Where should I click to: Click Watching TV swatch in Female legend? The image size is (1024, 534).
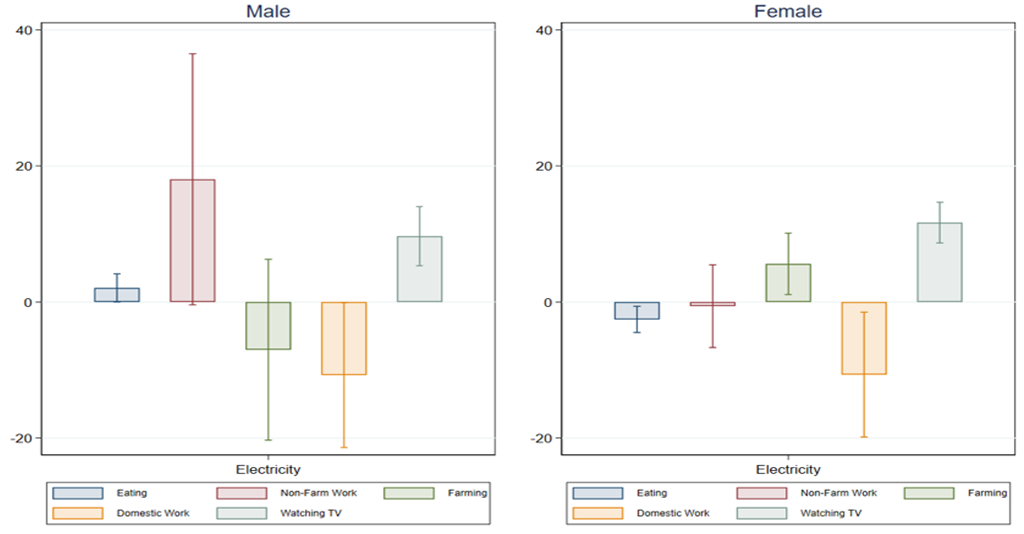pos(761,513)
